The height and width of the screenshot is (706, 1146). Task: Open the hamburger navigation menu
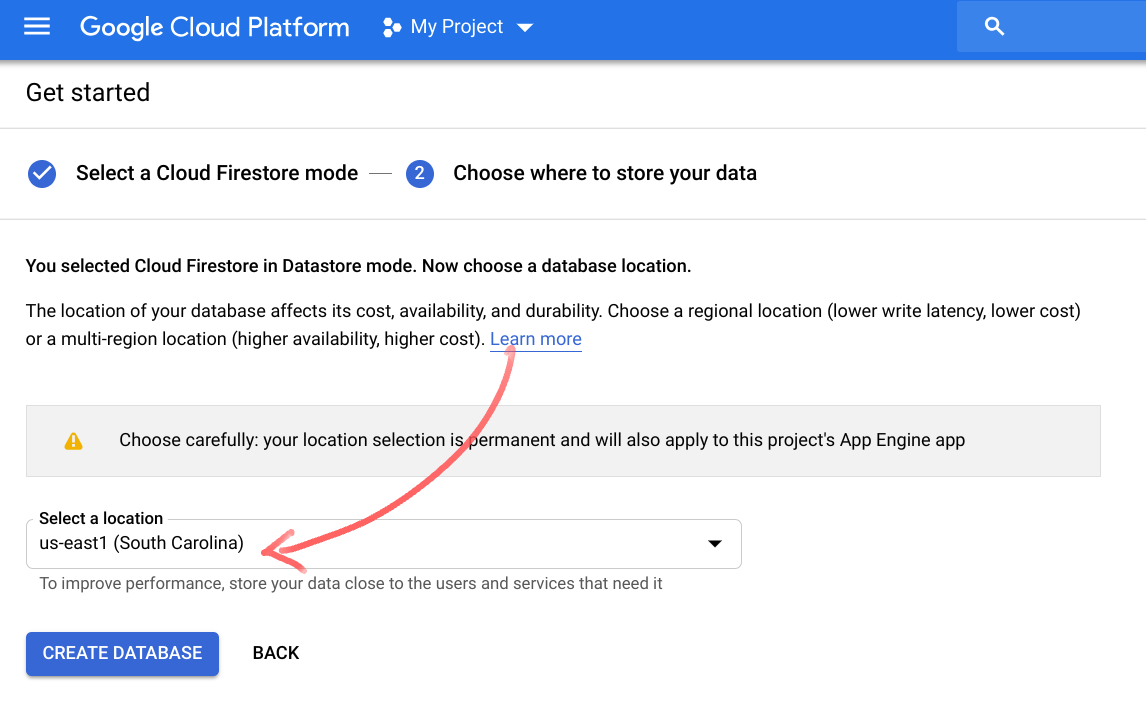coord(37,27)
